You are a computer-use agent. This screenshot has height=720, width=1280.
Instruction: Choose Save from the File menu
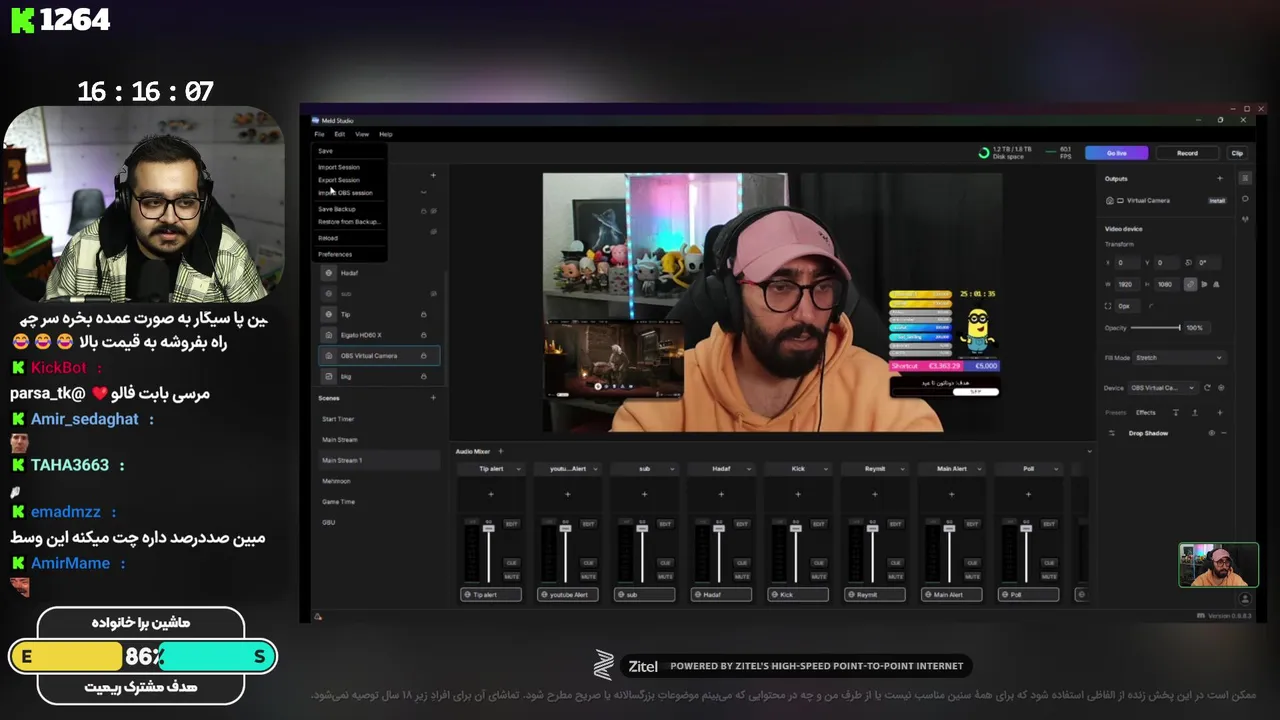325,151
